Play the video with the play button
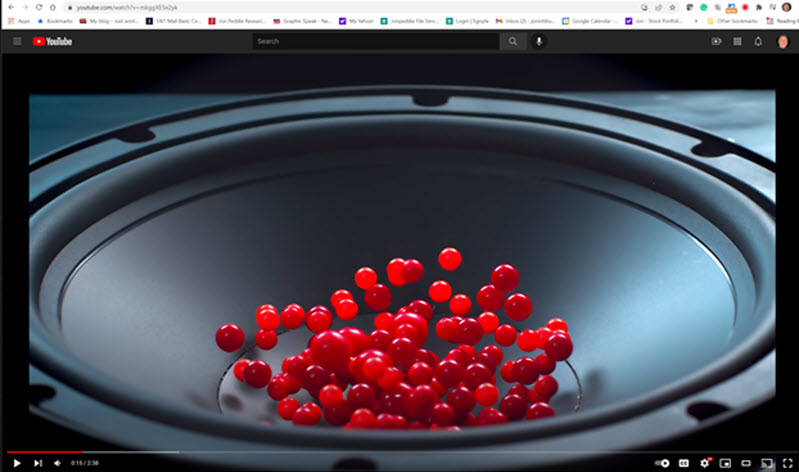This screenshot has width=799, height=472. pos(17,463)
